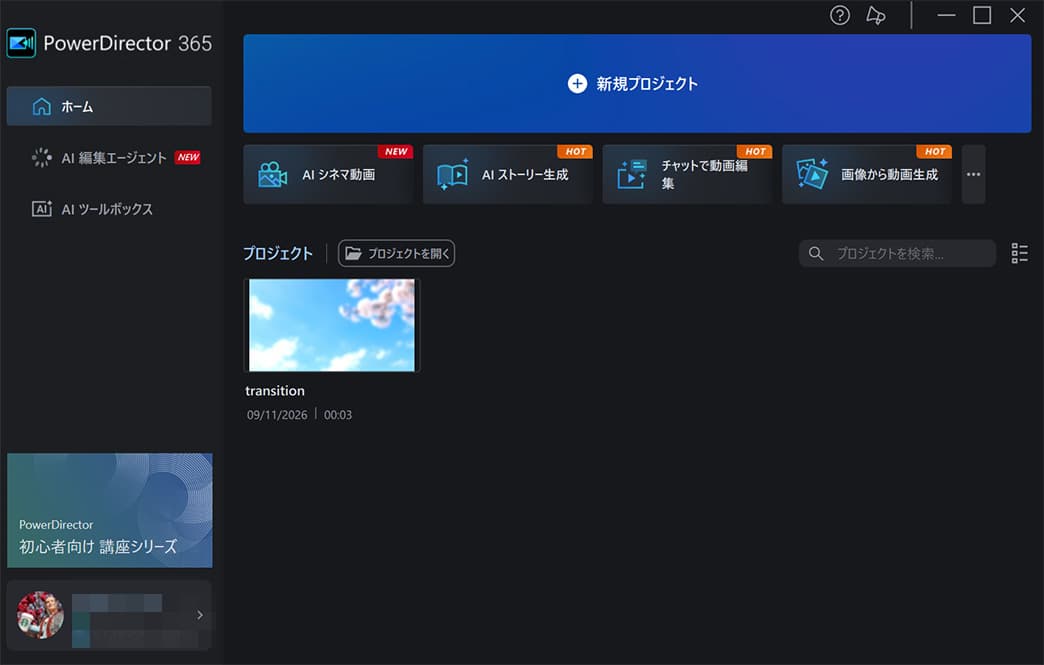This screenshot has width=1044, height=665.
Task: Open the 初心者向け 講座シリーズ banner
Action: (109, 511)
